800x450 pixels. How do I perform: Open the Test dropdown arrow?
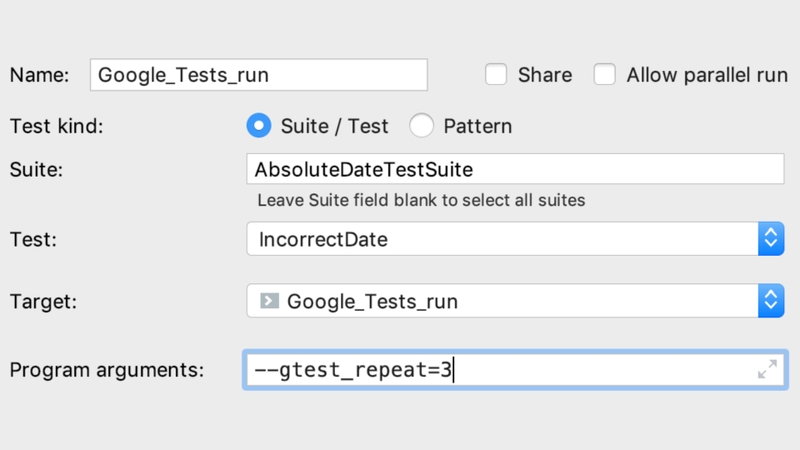click(x=770, y=239)
